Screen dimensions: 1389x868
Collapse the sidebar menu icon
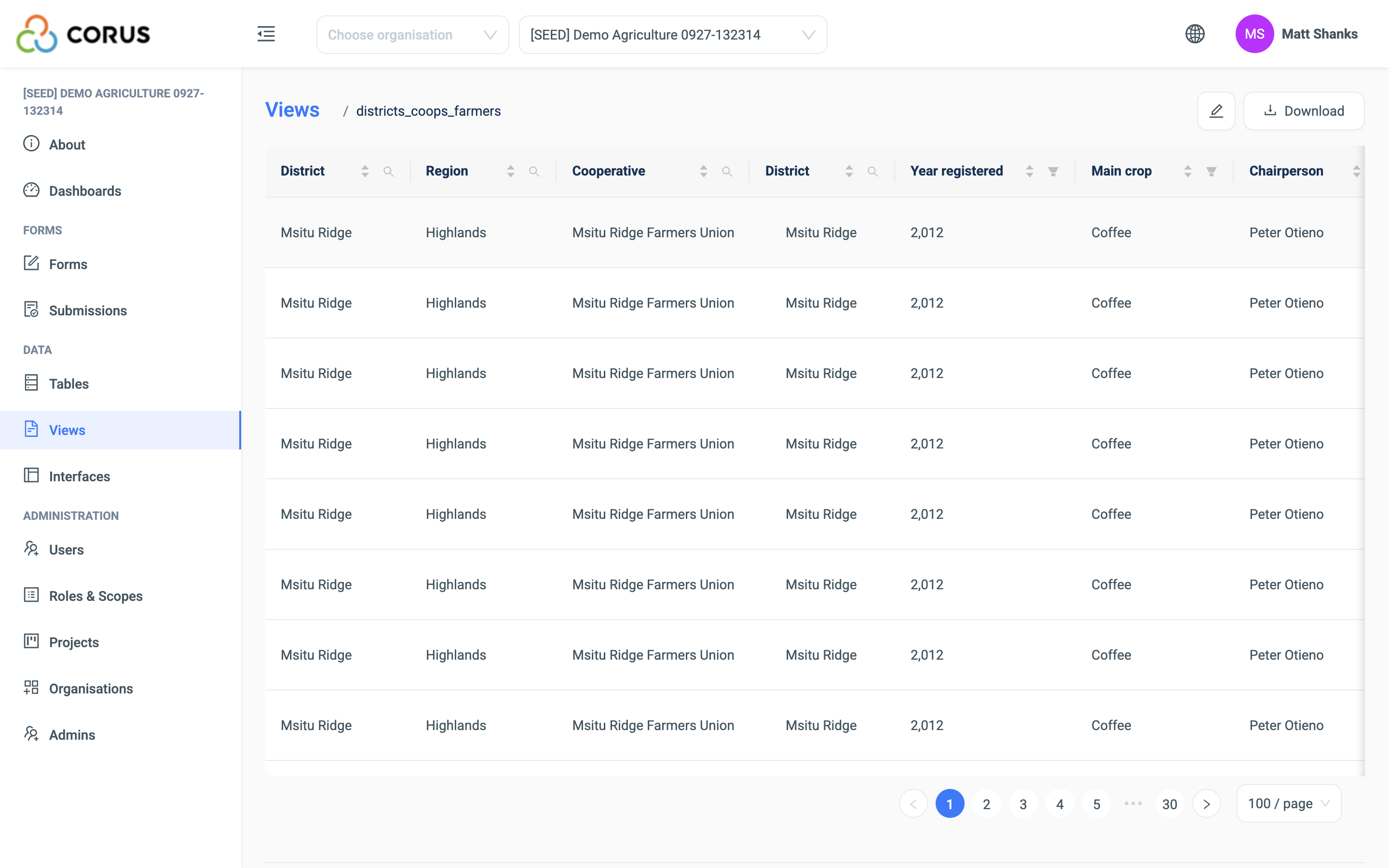pyautogui.click(x=266, y=34)
